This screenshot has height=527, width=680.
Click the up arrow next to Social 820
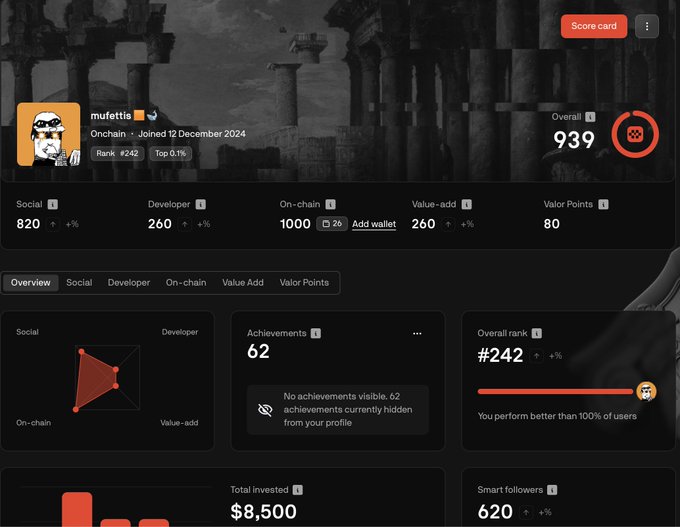pos(52,224)
